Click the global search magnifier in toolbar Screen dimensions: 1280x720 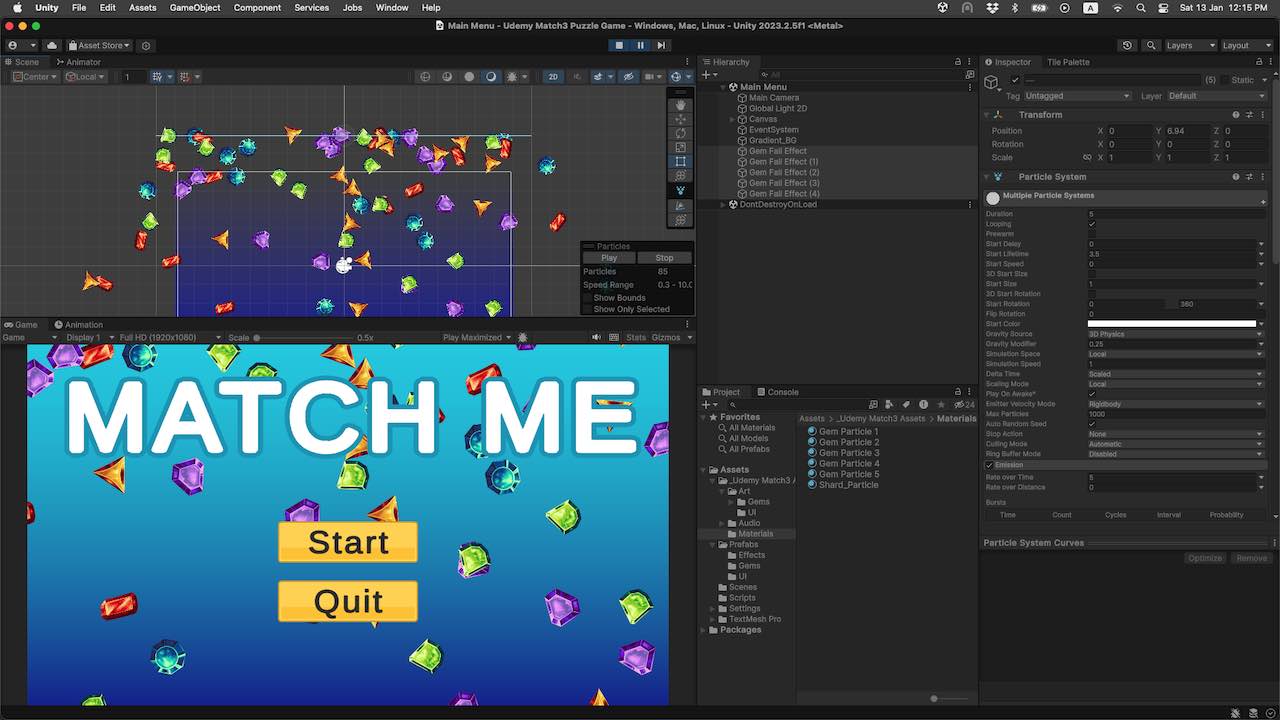tap(1152, 46)
